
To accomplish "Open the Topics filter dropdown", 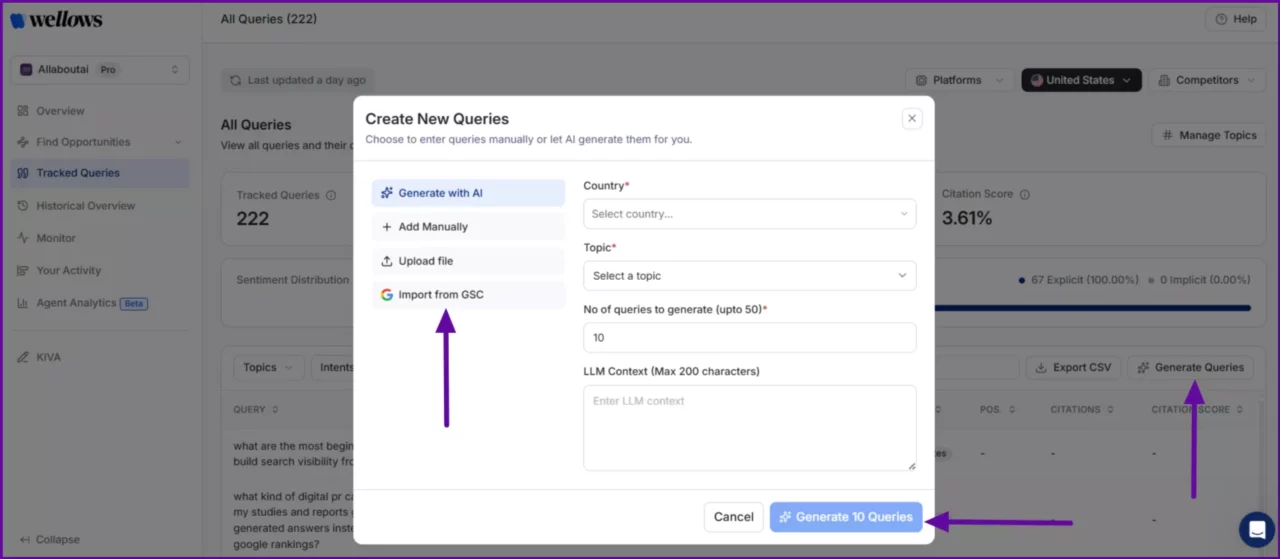I will click(x=268, y=367).
